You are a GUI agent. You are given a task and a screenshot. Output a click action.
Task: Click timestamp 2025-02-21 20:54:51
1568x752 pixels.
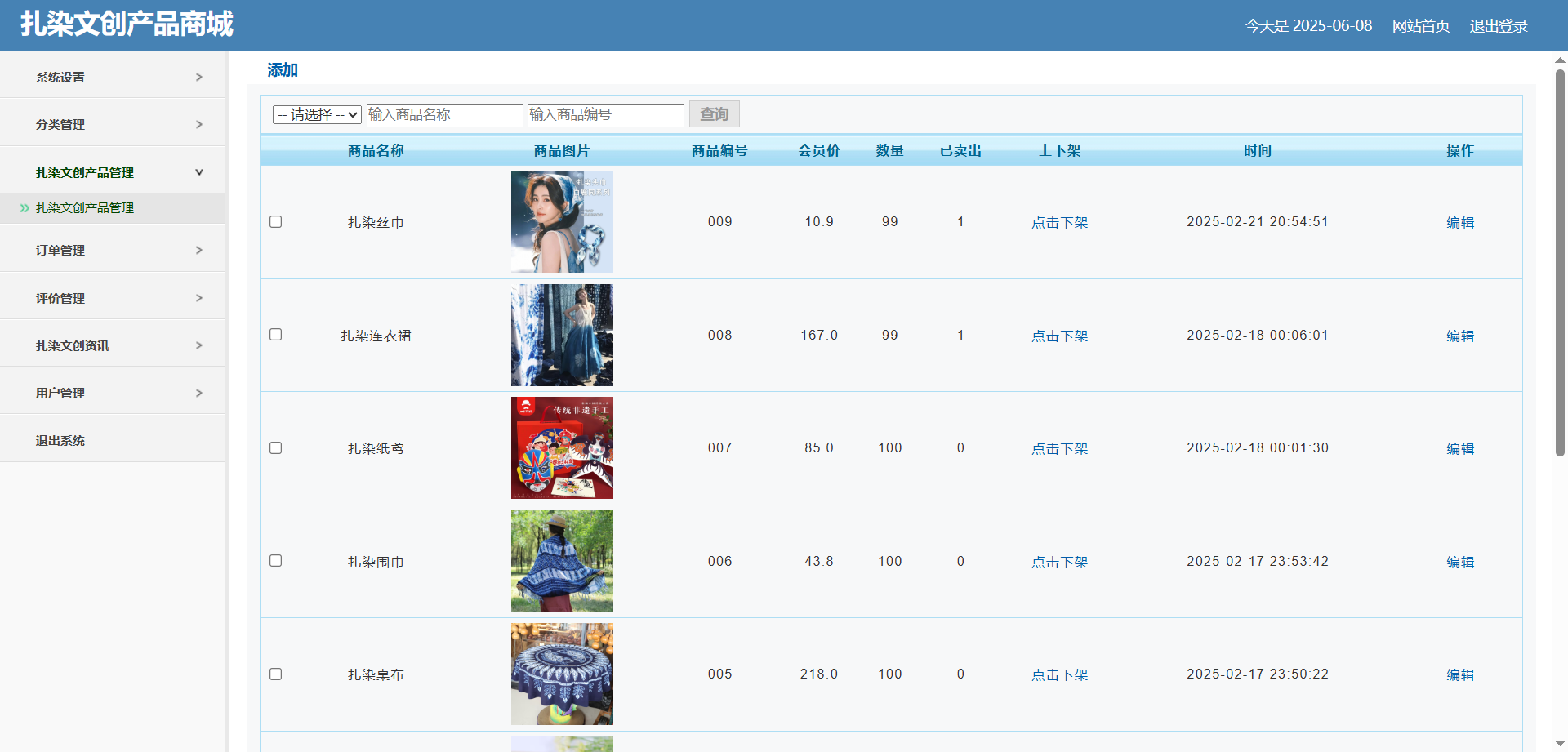pyautogui.click(x=1258, y=222)
